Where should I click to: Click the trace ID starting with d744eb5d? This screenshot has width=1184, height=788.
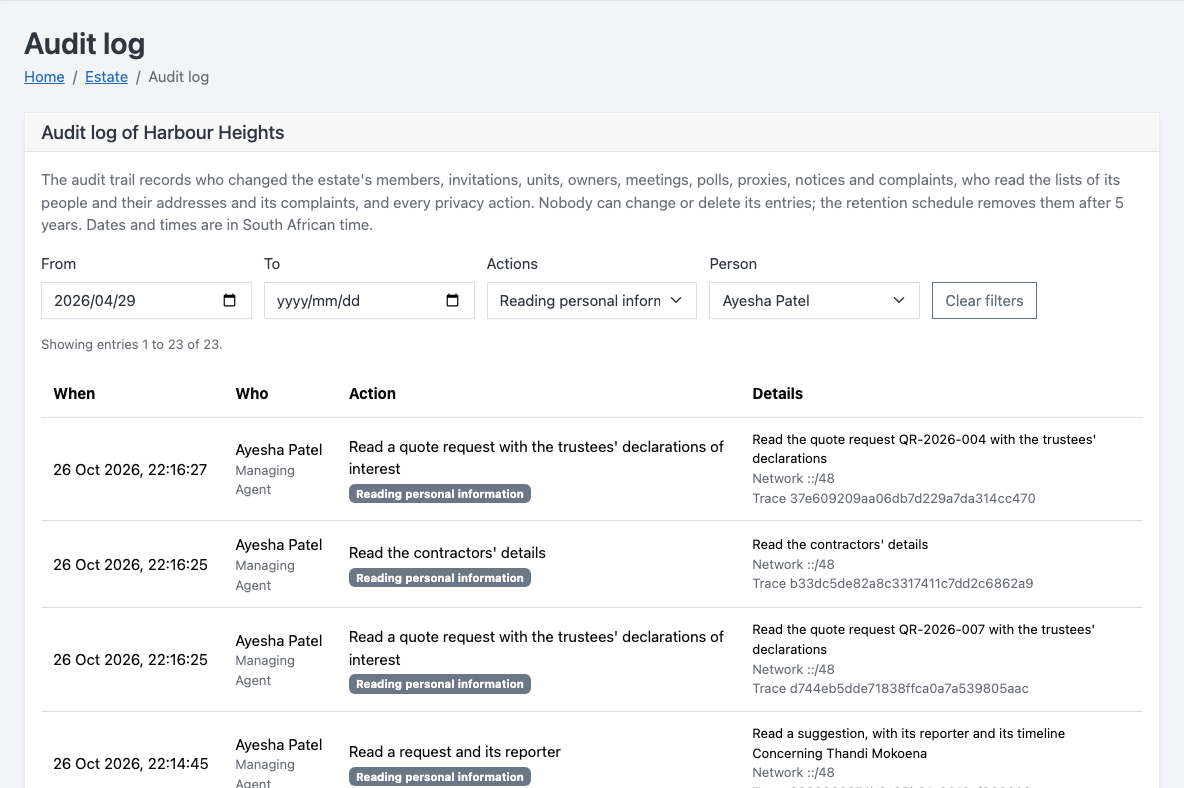click(890, 688)
